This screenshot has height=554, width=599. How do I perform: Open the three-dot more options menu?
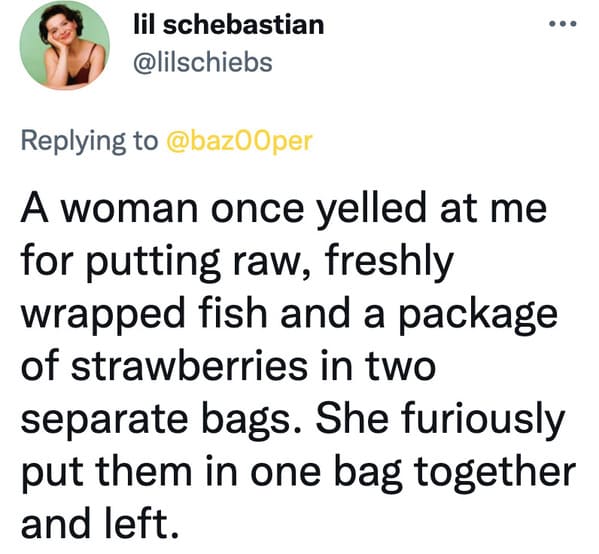562,24
